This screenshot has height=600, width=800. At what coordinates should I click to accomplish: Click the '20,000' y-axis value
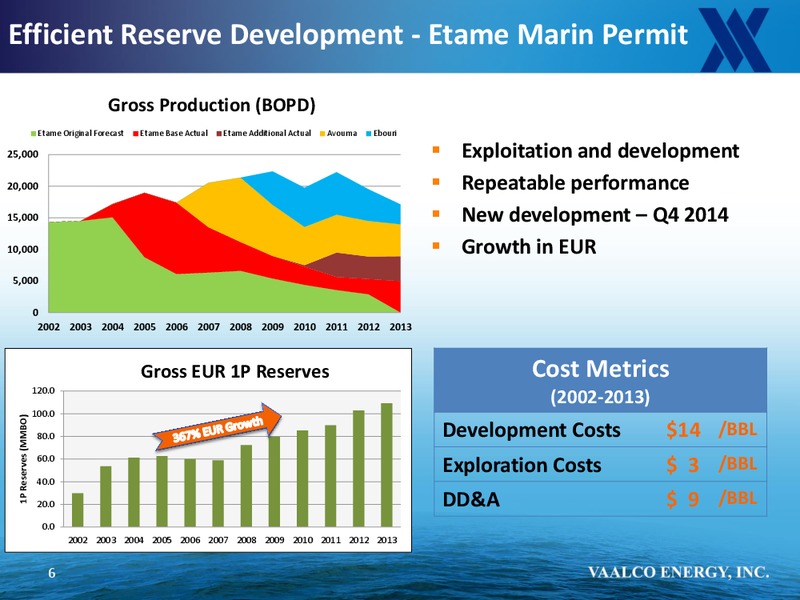[22, 186]
